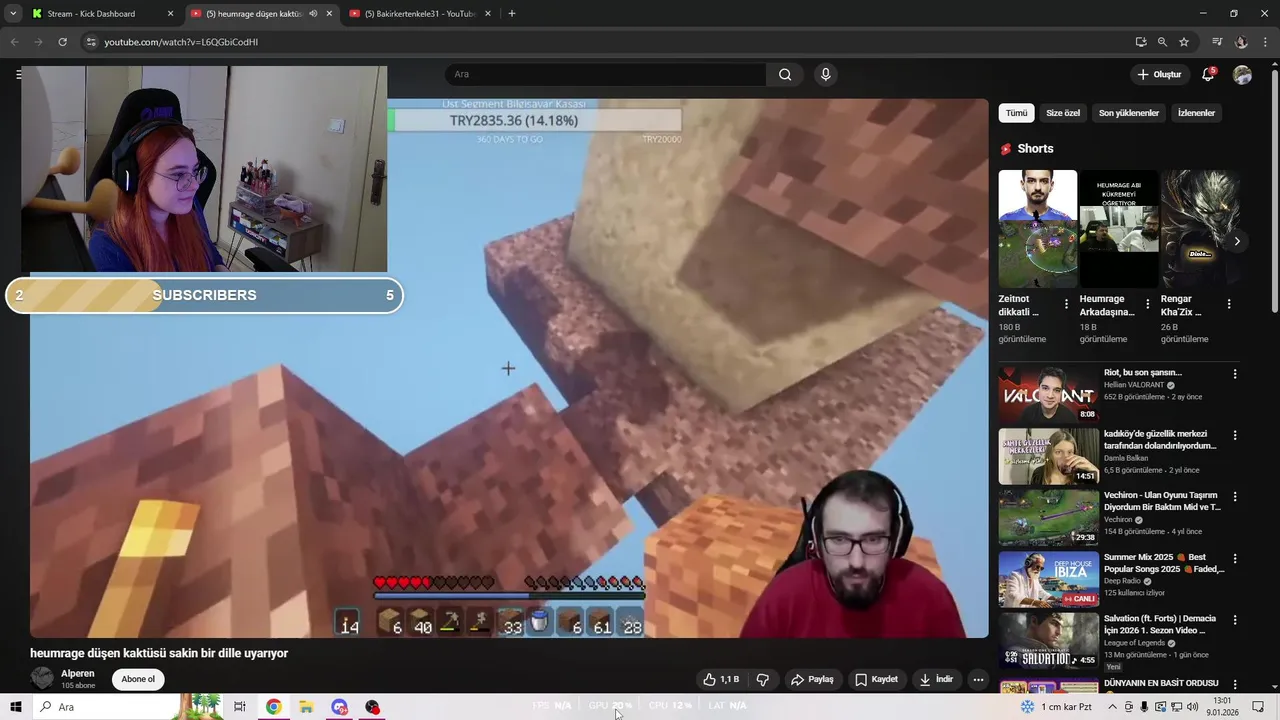Screen dimensions: 1280x720
Task: Open the YouTube account avatar menu
Action: click(x=1243, y=75)
